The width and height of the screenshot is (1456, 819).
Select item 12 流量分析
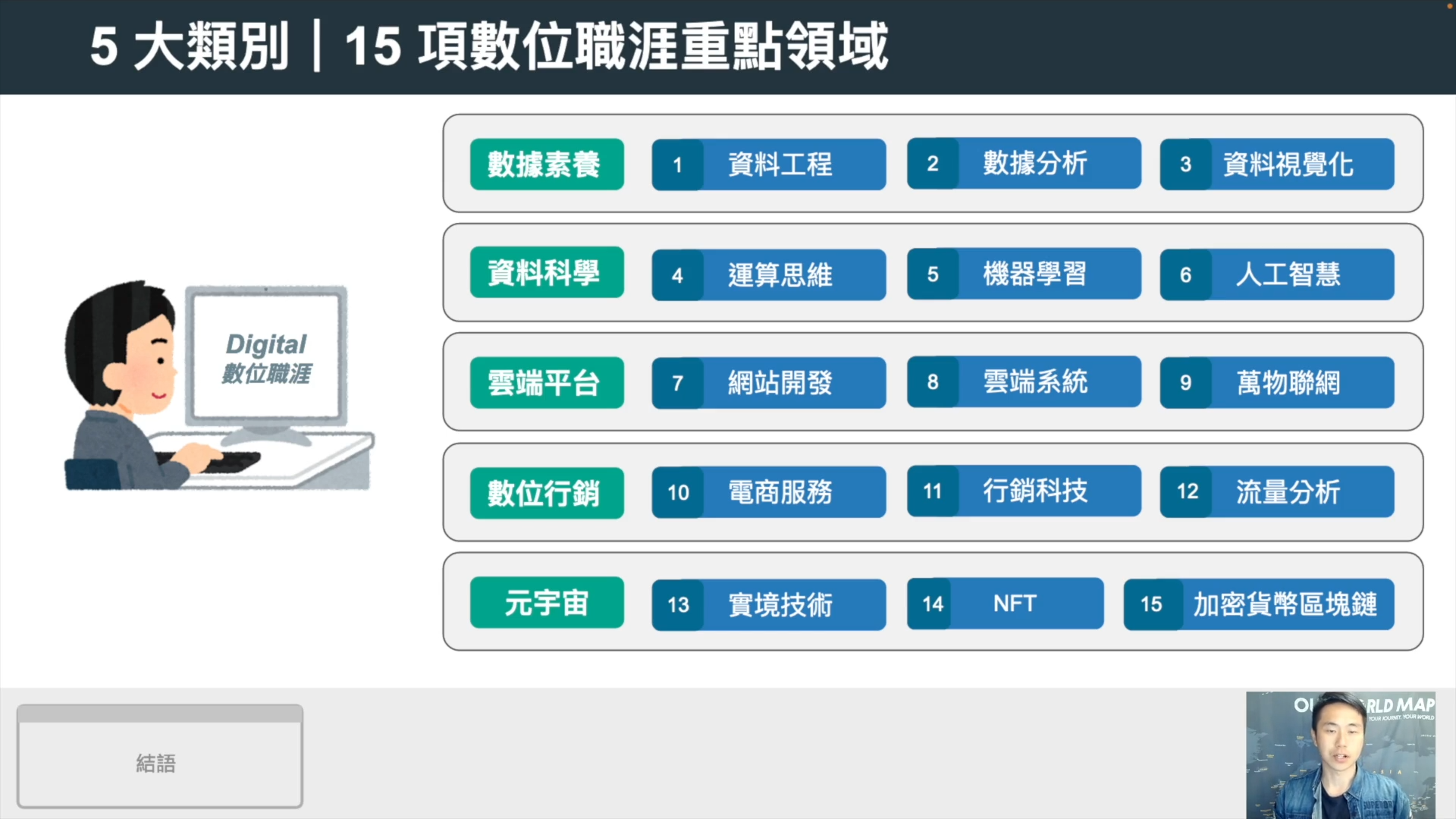1277,491
